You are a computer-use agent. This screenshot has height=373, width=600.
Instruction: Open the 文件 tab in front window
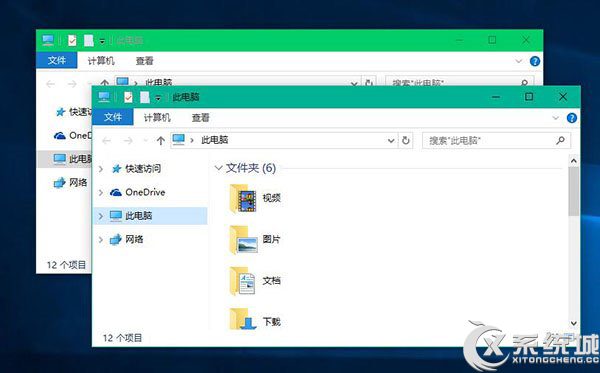(113, 117)
